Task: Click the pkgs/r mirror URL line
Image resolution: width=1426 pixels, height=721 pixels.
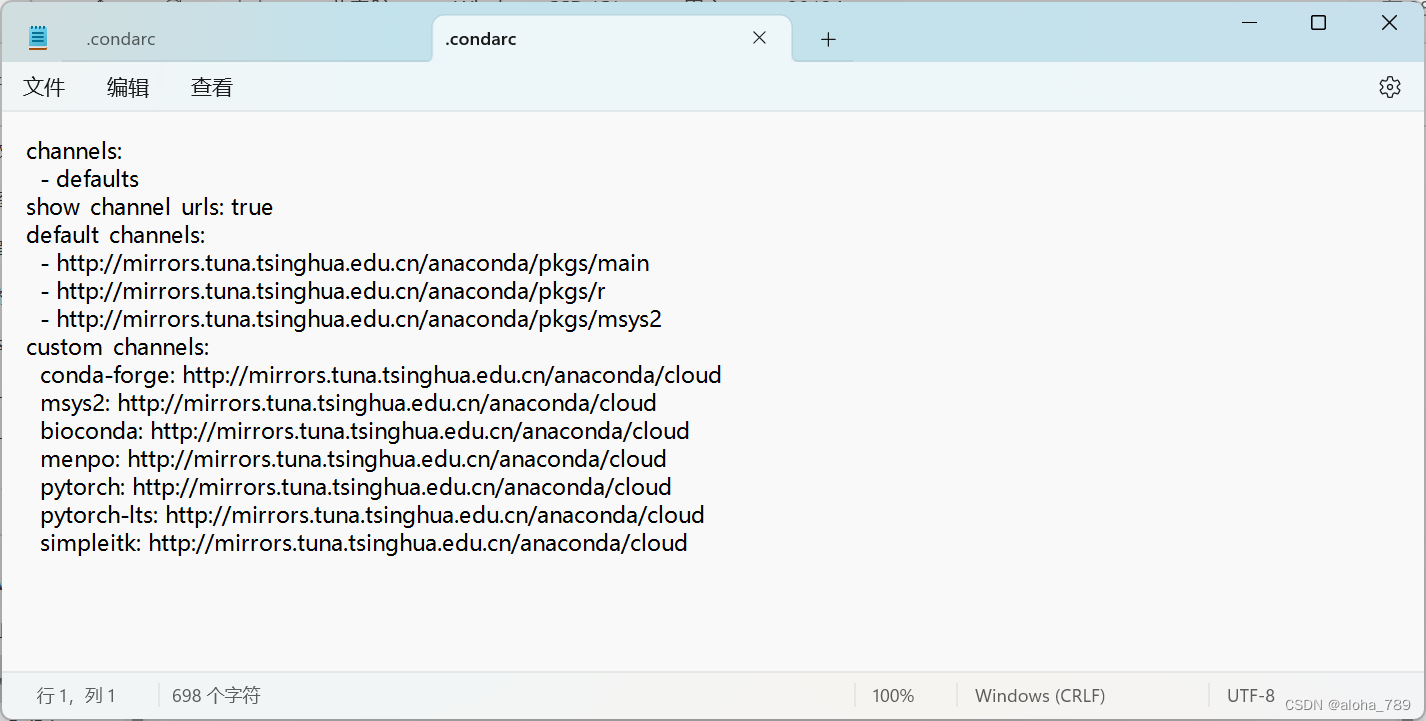Action: click(323, 291)
